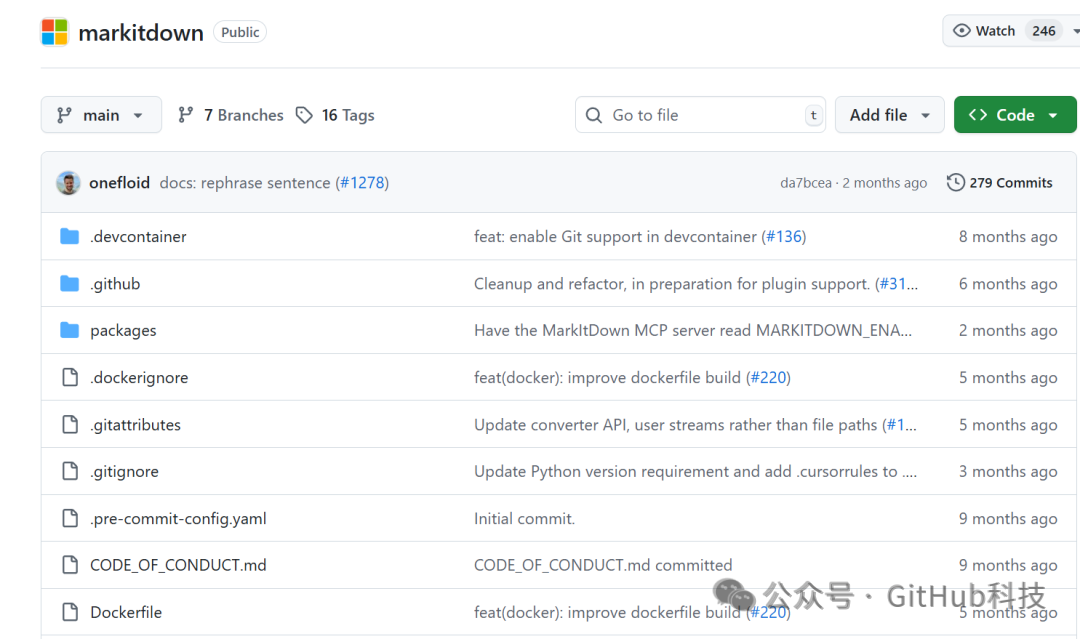Click the main branch caret arrow
This screenshot has height=639, width=1080.
click(x=138, y=116)
